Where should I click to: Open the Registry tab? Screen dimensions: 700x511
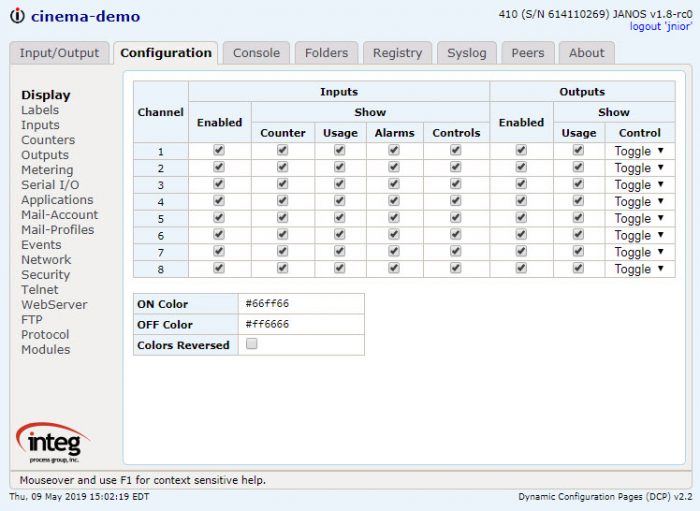click(397, 53)
